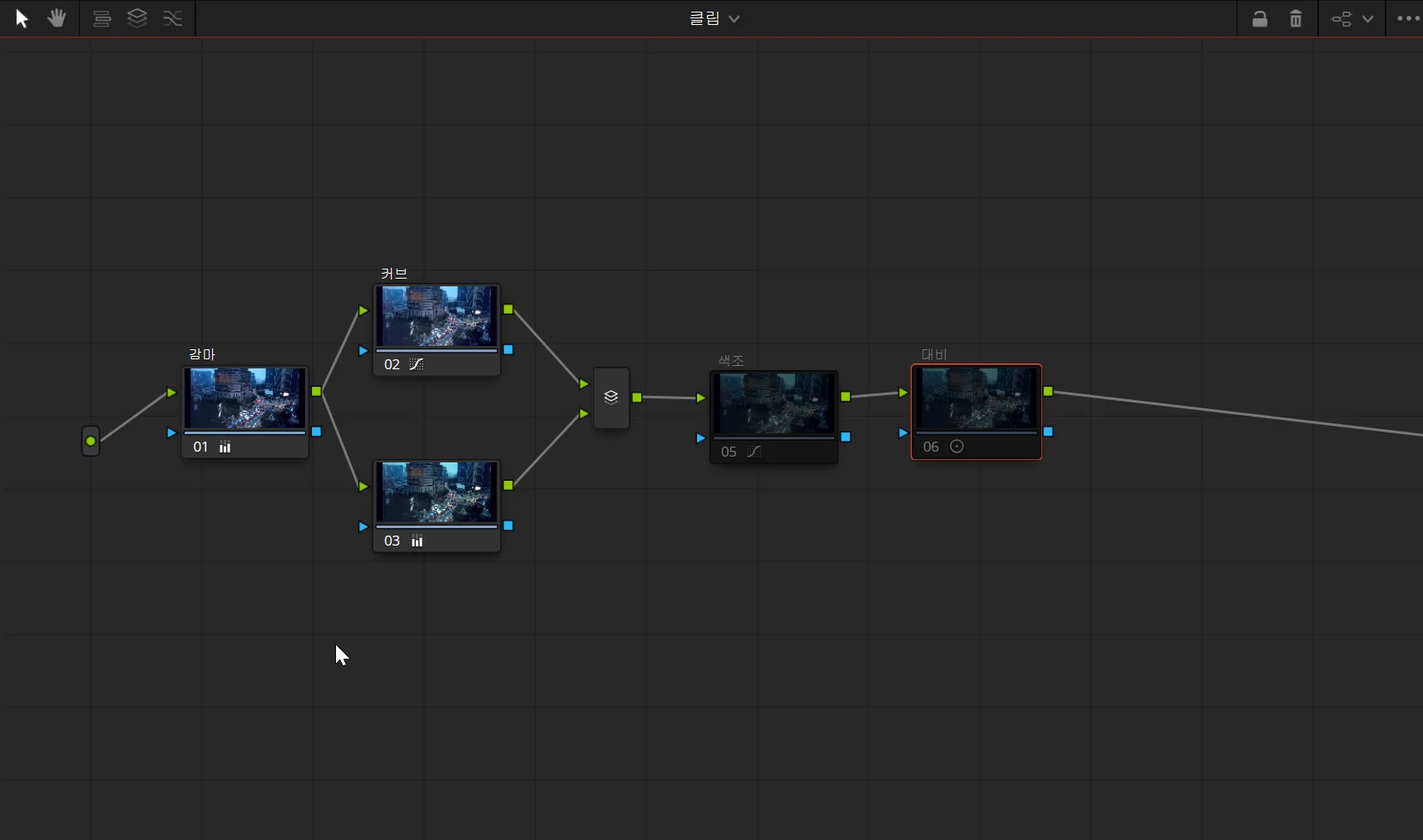
Task: Select node 05 색조 thumbnail
Action: tap(773, 403)
